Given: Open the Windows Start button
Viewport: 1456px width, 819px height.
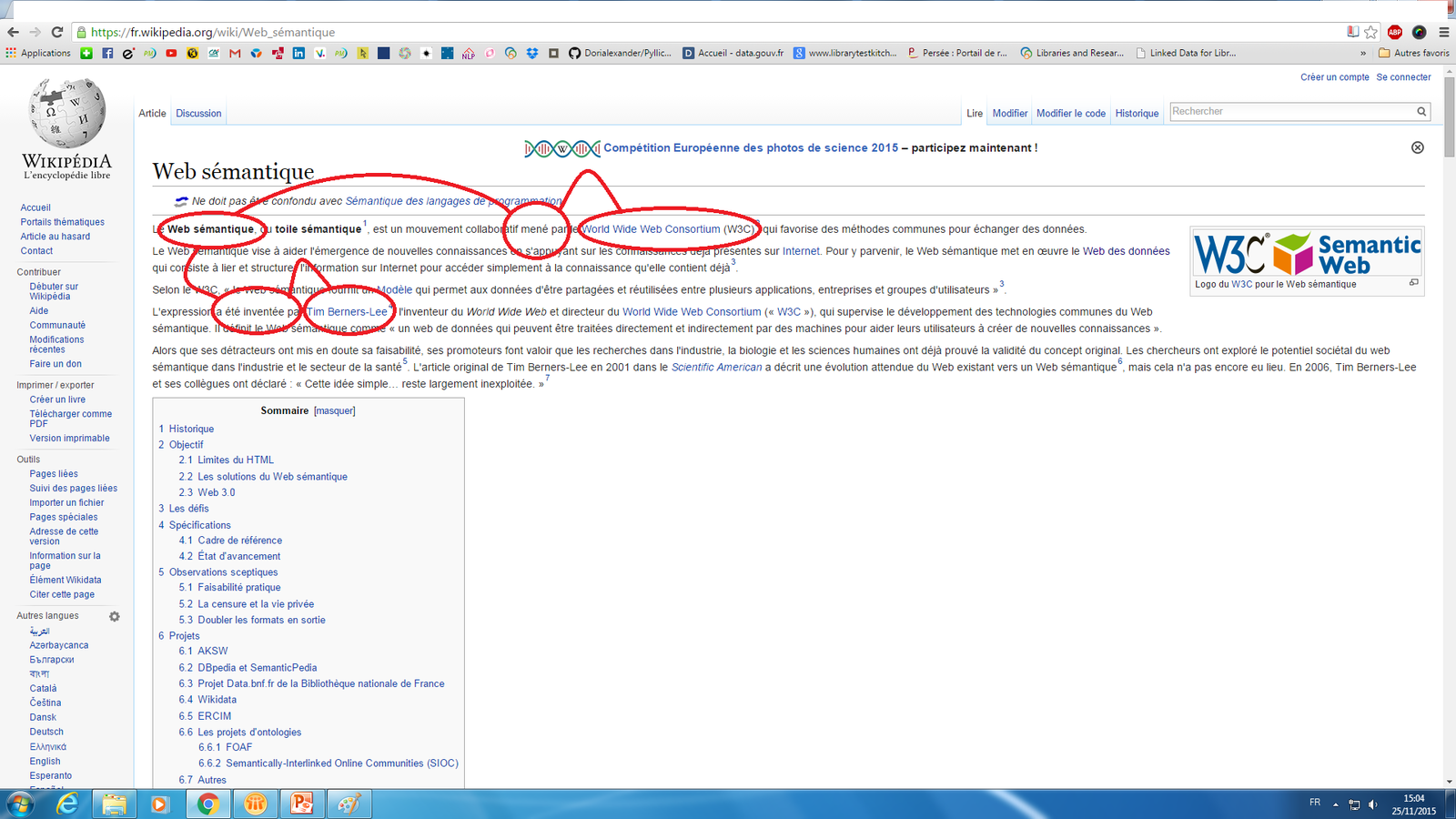Looking at the screenshot, I should (x=20, y=804).
